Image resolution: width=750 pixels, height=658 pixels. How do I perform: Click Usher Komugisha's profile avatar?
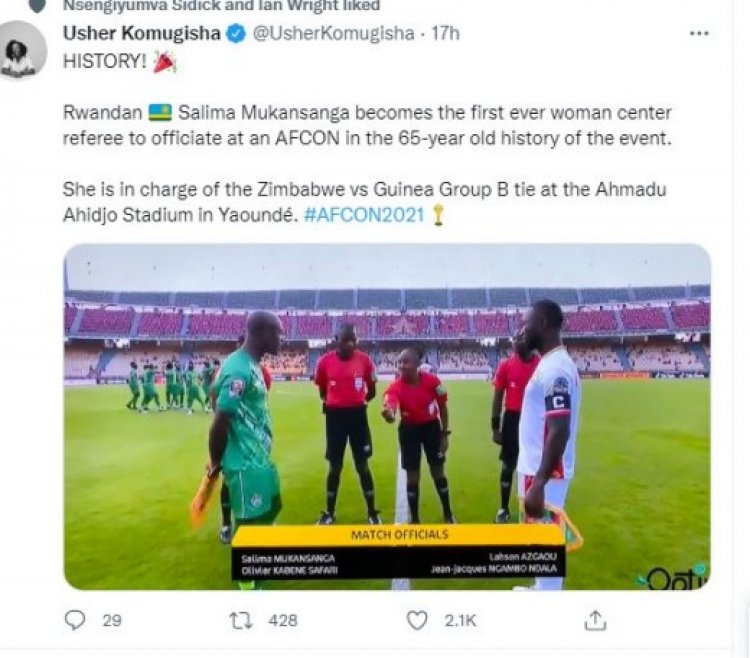[x=23, y=50]
